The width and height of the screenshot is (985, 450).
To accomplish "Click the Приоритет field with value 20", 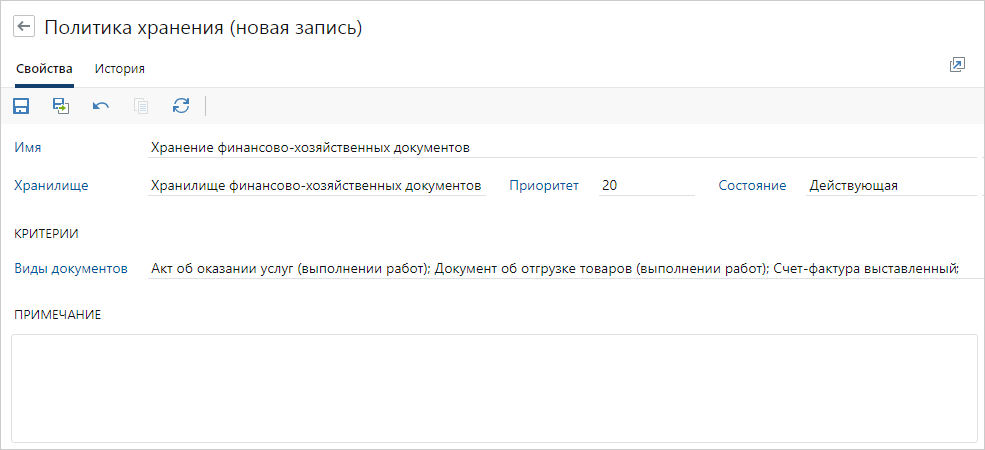I will coord(645,185).
